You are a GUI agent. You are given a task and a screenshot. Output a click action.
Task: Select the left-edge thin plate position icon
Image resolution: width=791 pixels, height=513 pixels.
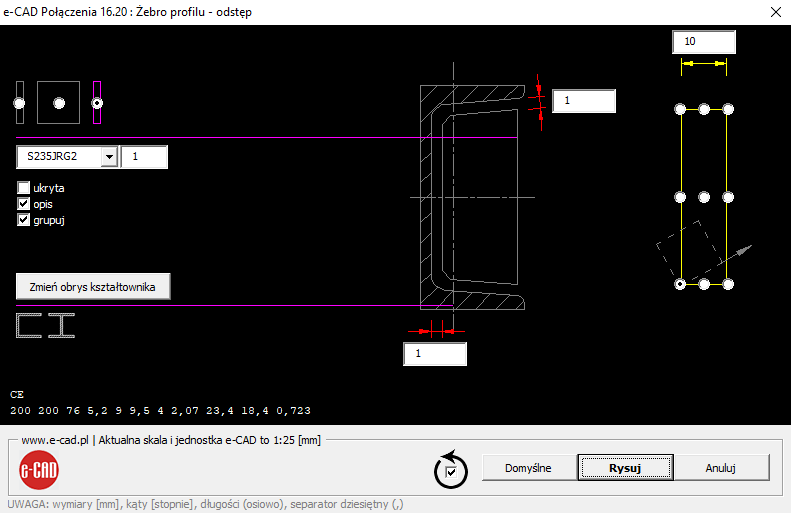click(20, 102)
